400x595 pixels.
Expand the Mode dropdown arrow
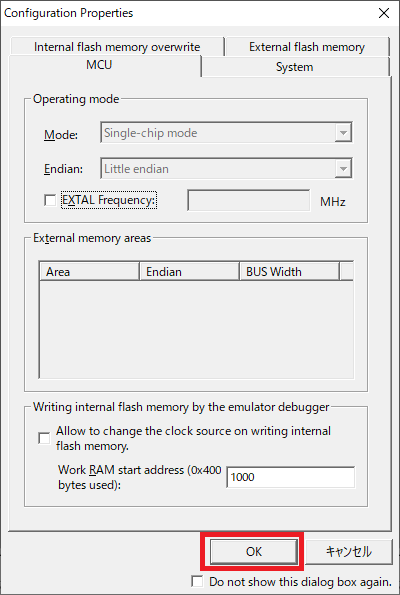(x=343, y=133)
